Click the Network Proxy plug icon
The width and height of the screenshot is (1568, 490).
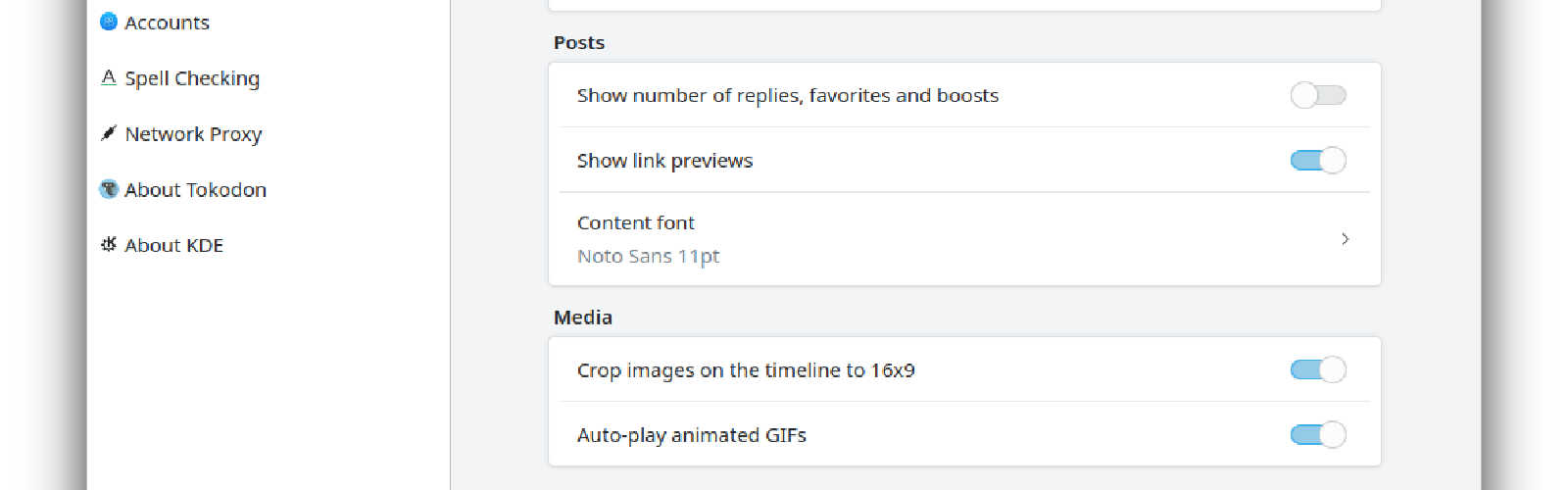click(109, 133)
